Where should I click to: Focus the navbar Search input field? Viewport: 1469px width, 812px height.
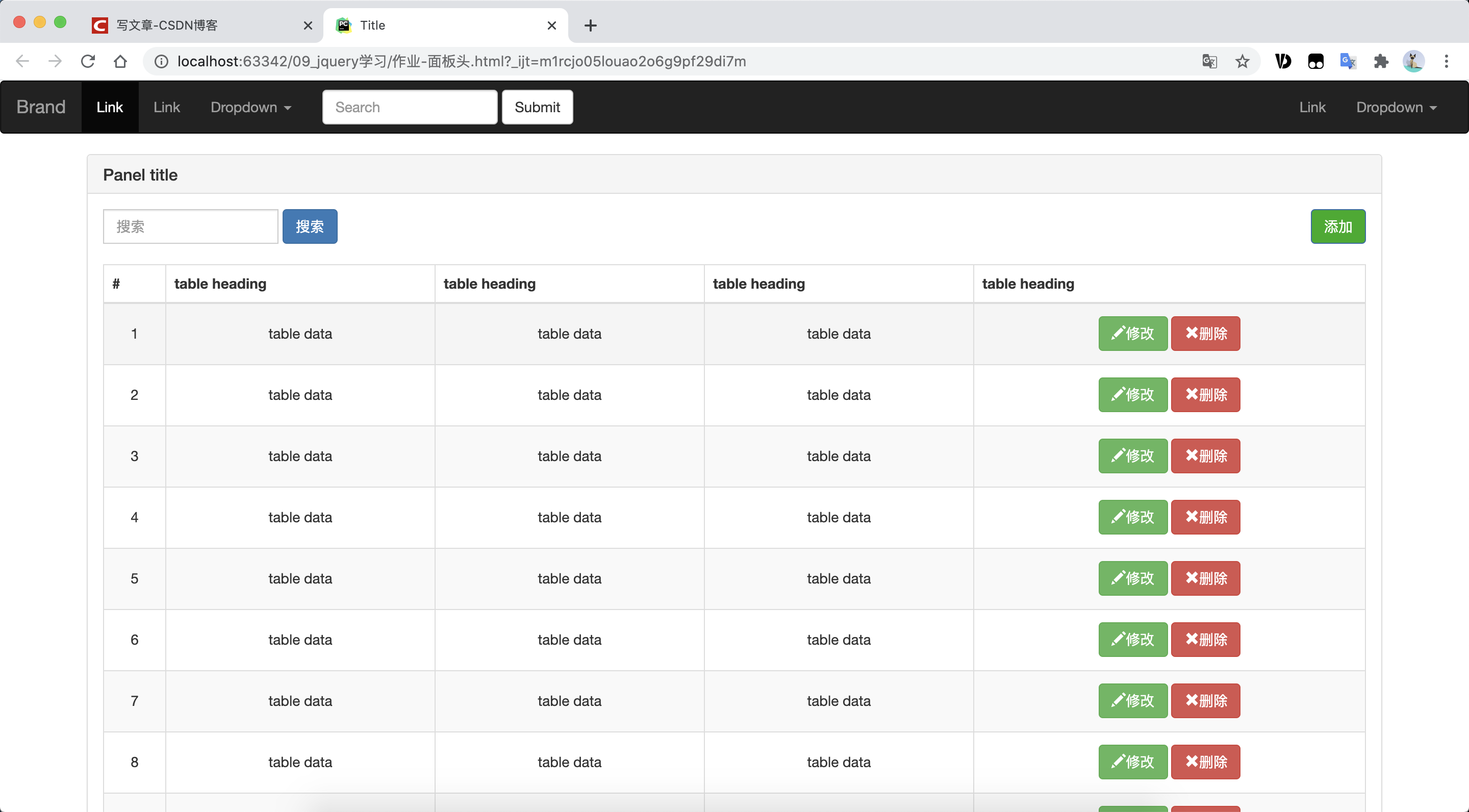coord(410,107)
